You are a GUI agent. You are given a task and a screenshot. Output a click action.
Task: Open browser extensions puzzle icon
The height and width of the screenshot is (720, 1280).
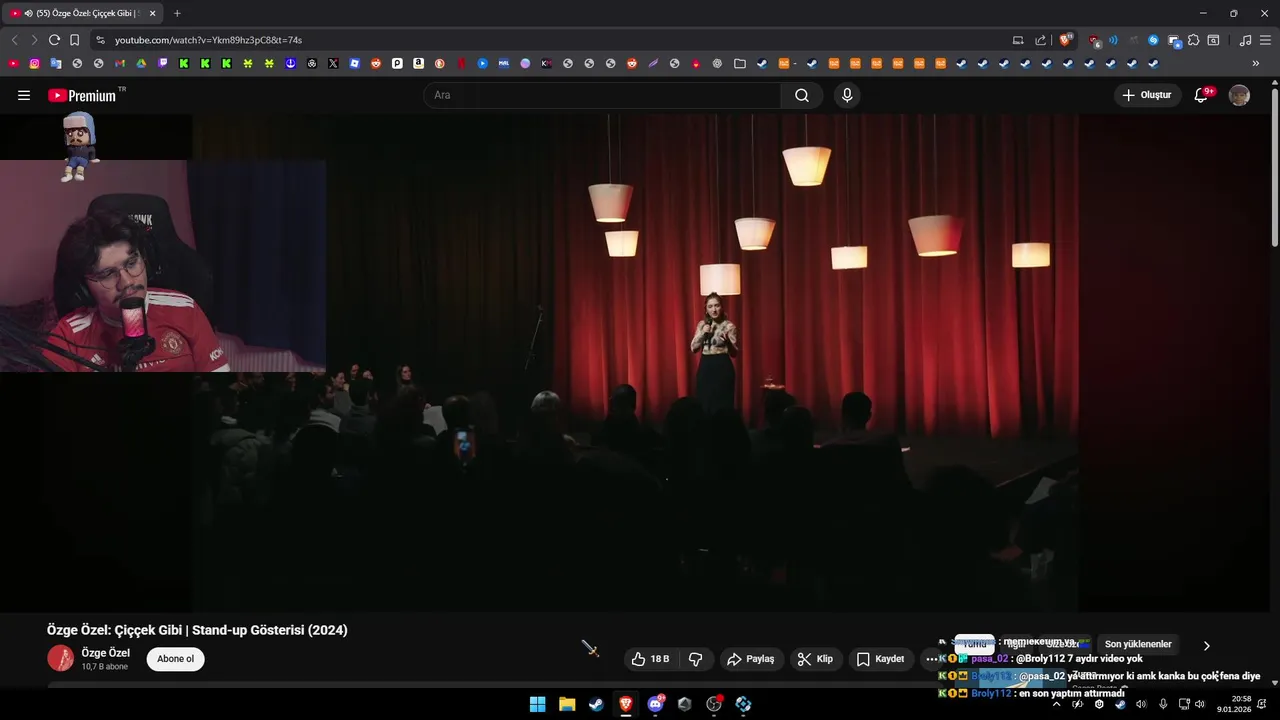tap(1193, 40)
